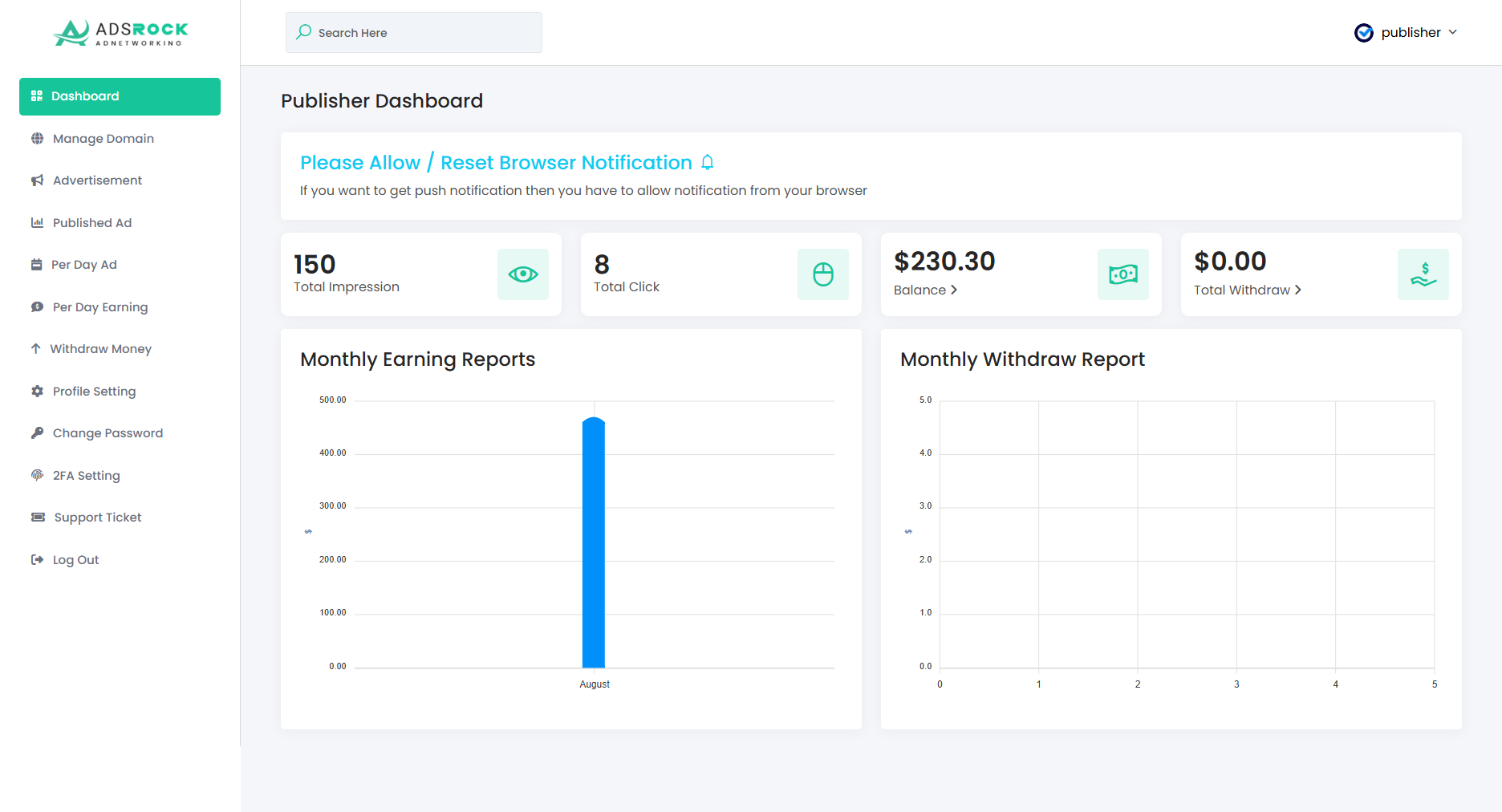Click the Manage Domain globe icon
Image resolution: width=1502 pixels, height=812 pixels.
(37, 138)
